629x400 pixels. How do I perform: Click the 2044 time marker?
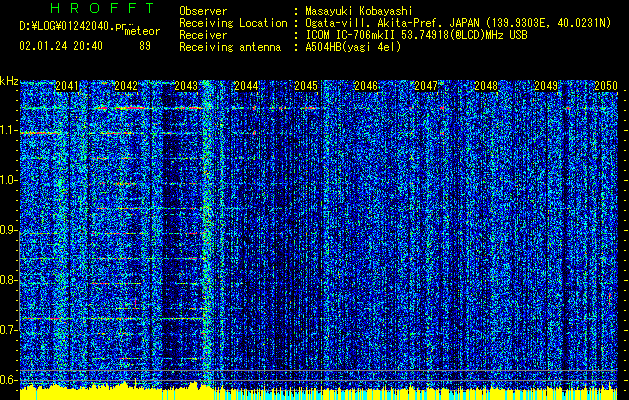pyautogui.click(x=246, y=86)
